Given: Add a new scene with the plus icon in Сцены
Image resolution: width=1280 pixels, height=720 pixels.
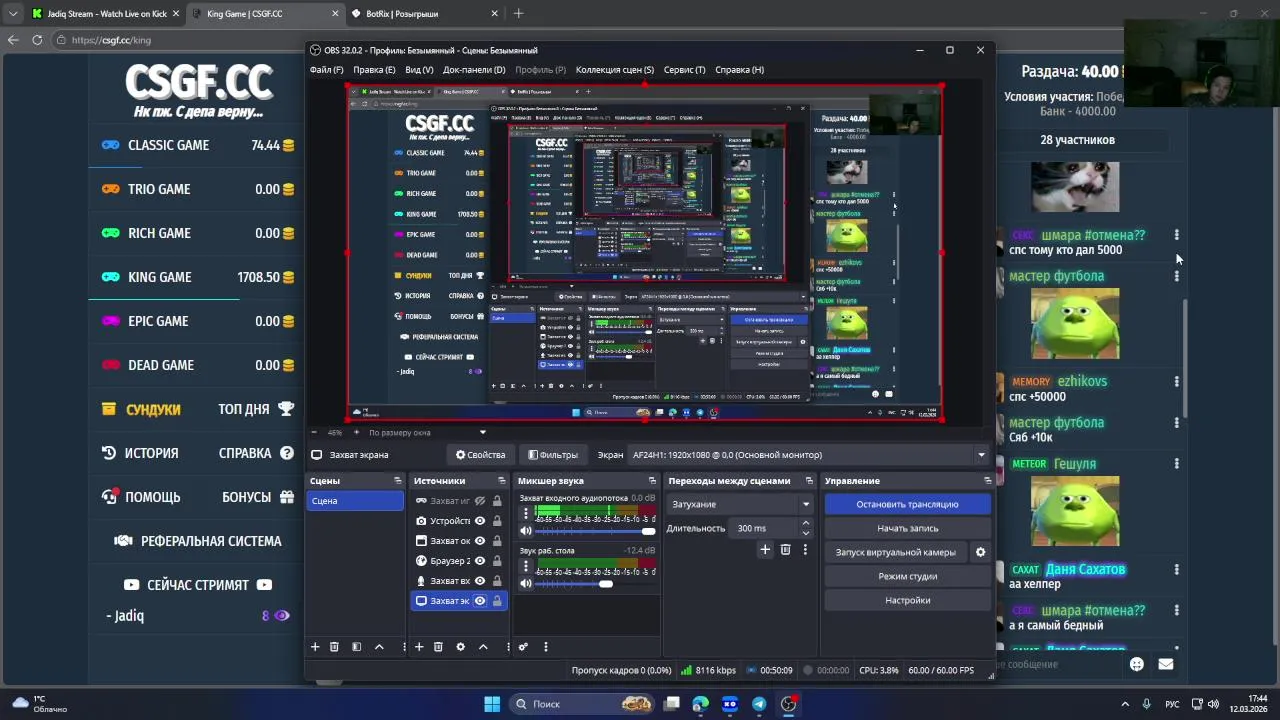Looking at the screenshot, I should pyautogui.click(x=315, y=647).
